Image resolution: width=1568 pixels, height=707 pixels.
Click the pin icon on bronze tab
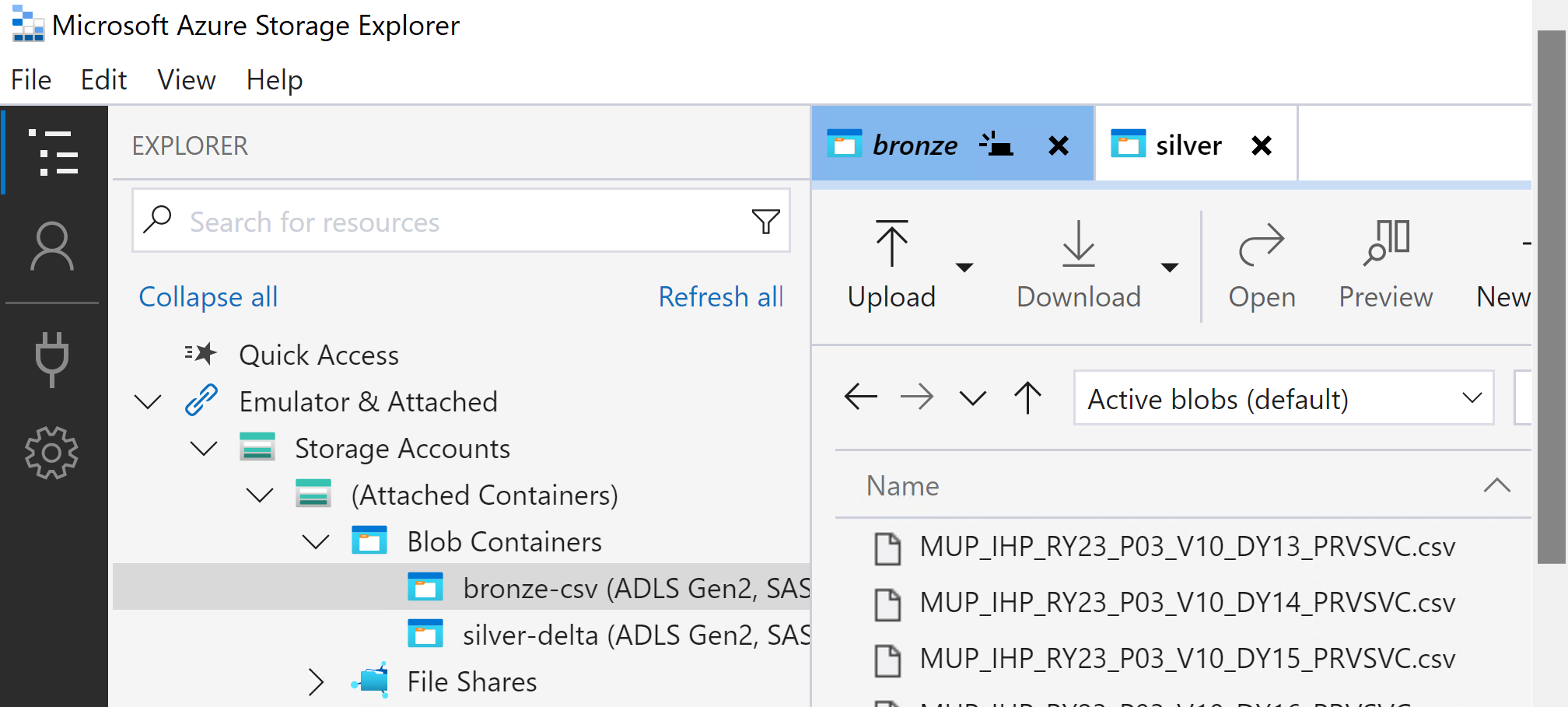[996, 144]
